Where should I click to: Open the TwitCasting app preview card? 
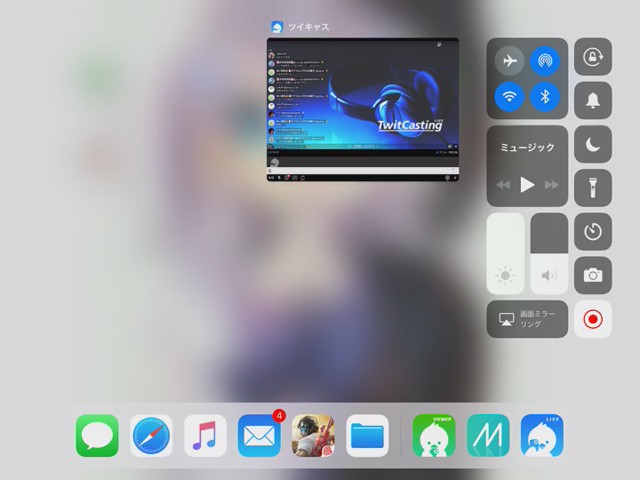click(x=363, y=109)
